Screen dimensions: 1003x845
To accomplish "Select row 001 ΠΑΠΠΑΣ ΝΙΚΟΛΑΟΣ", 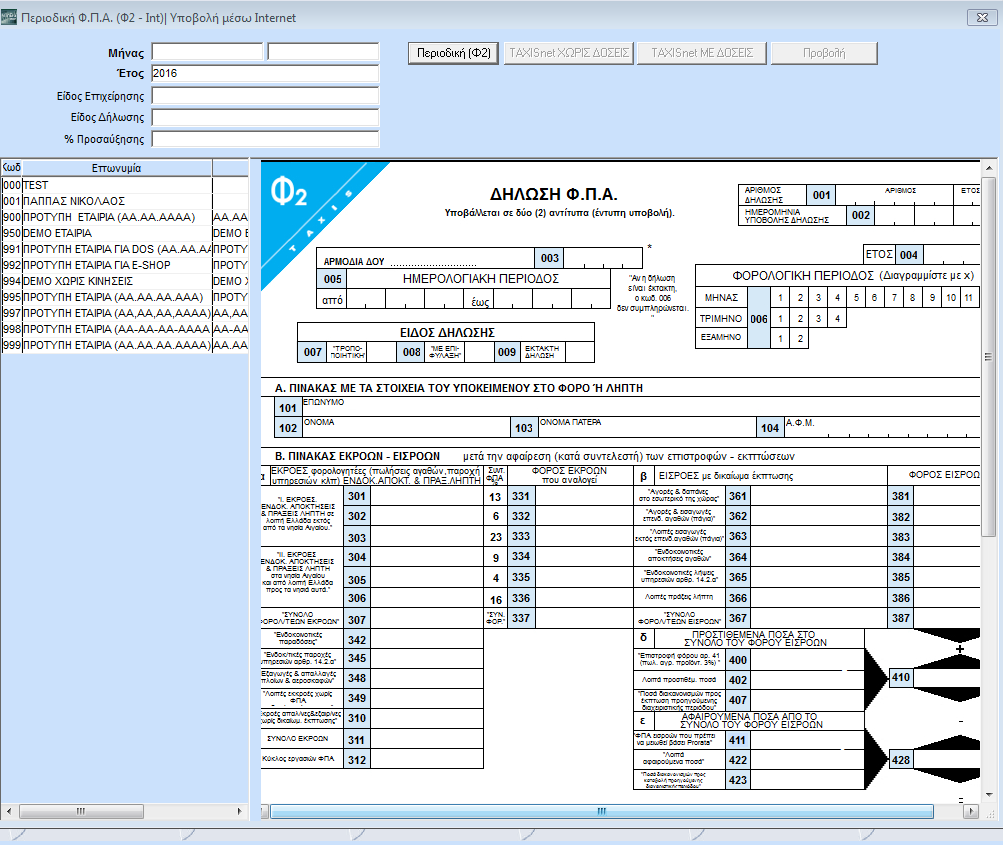I will click(125, 201).
